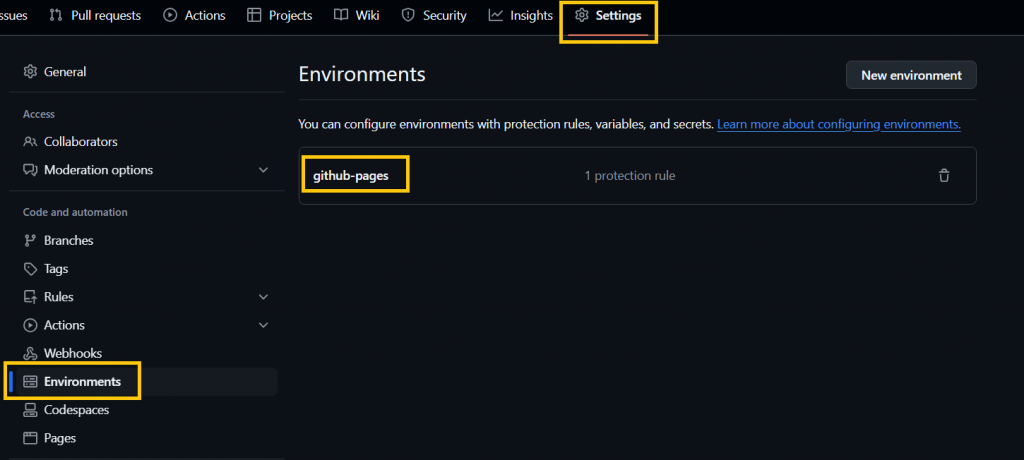This screenshot has width=1024, height=460.
Task: Click the 'Code and automation' section label
Action: click(75, 212)
